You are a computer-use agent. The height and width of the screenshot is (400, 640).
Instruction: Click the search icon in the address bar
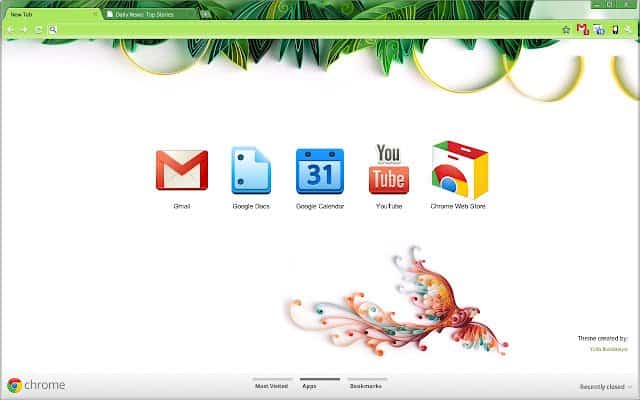(x=53, y=29)
